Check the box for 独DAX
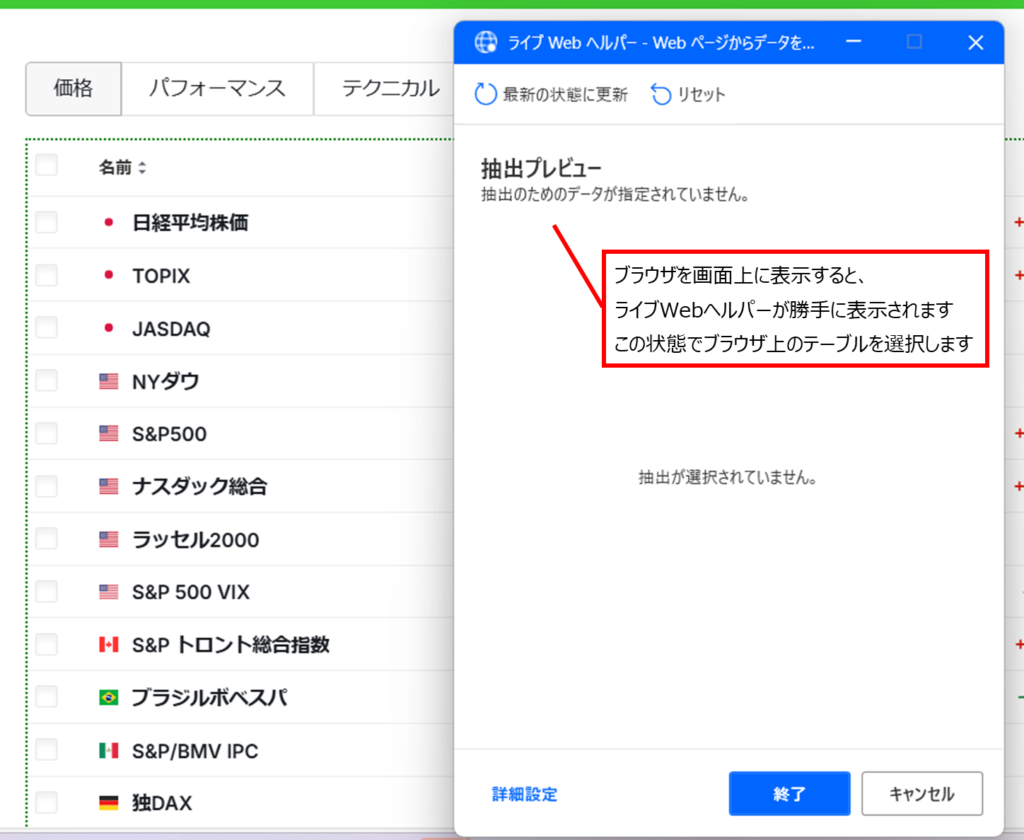 click(46, 802)
